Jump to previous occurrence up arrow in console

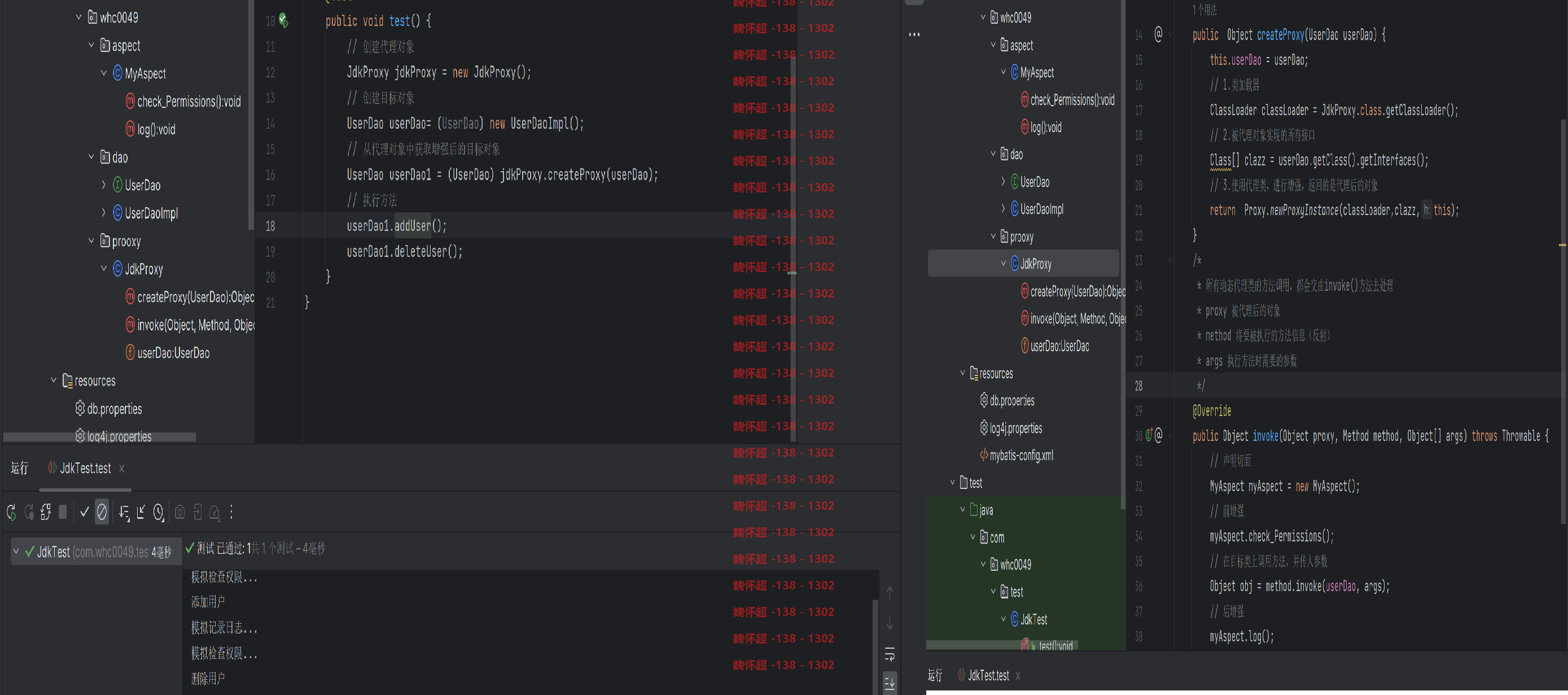[x=890, y=593]
